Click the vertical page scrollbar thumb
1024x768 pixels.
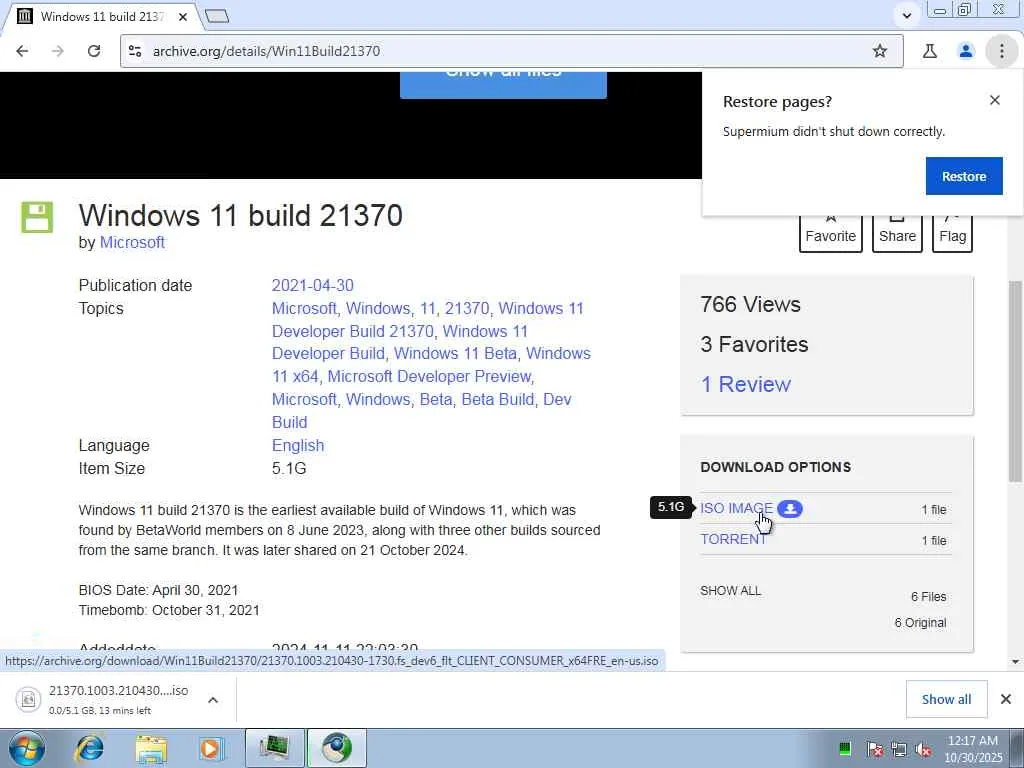pos(1015,381)
